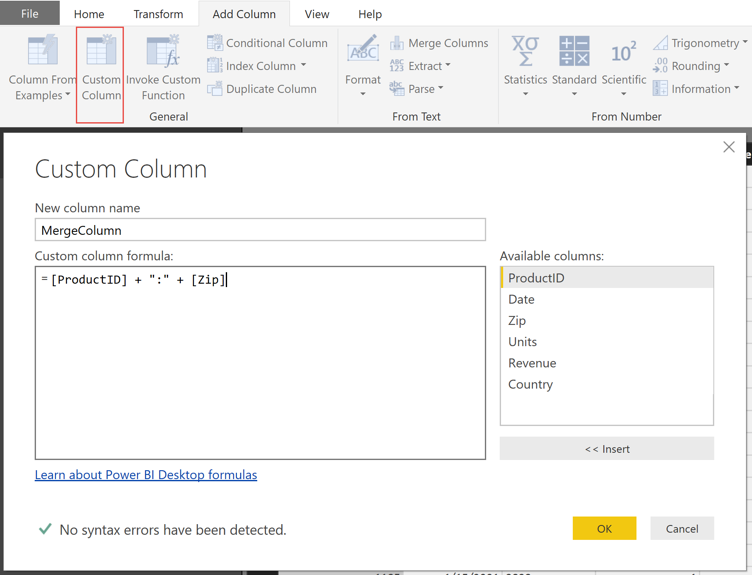Switch to the Transform tab
Image resolution: width=752 pixels, height=575 pixels.
coord(158,14)
